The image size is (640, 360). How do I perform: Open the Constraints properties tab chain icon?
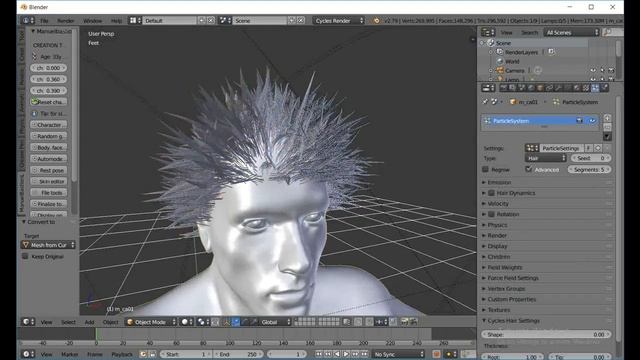point(549,88)
